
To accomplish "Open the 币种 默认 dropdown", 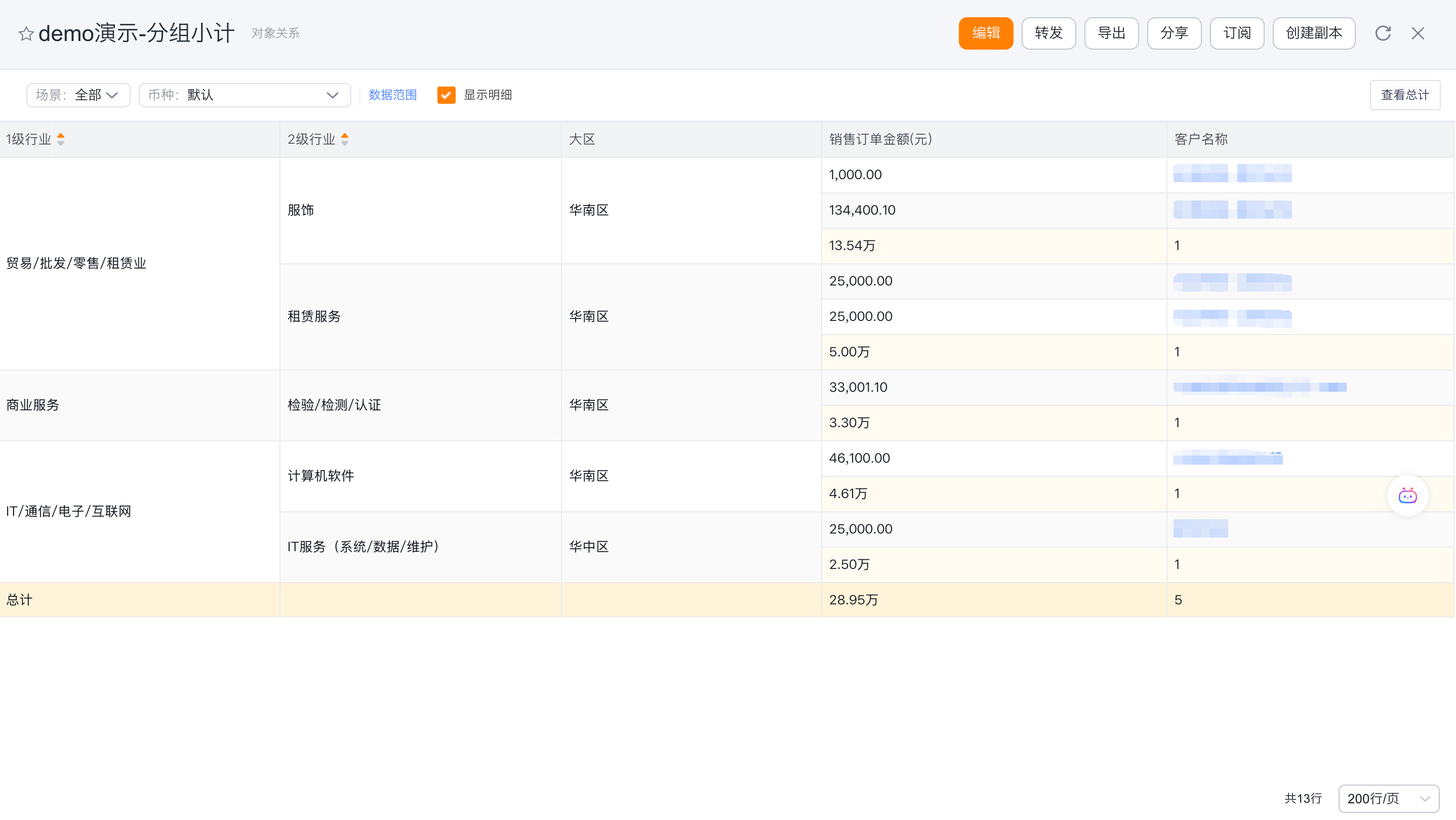I will [x=244, y=95].
